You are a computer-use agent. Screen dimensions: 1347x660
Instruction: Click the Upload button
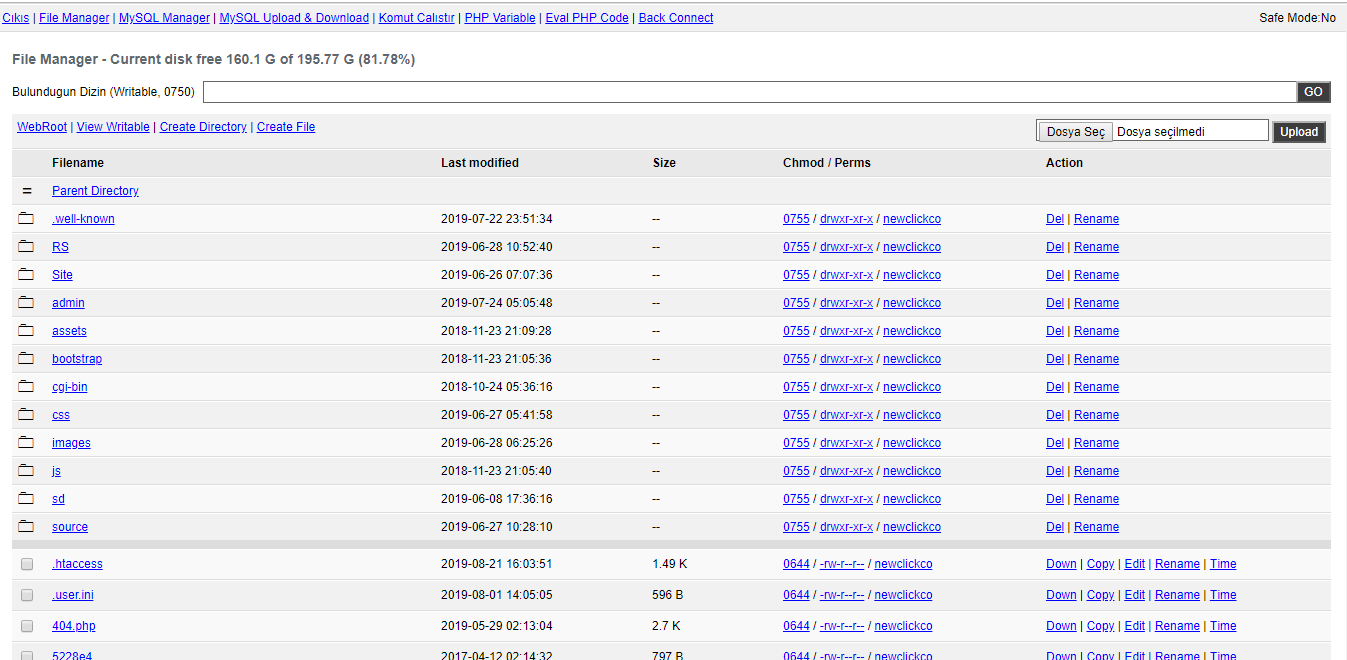point(1299,132)
